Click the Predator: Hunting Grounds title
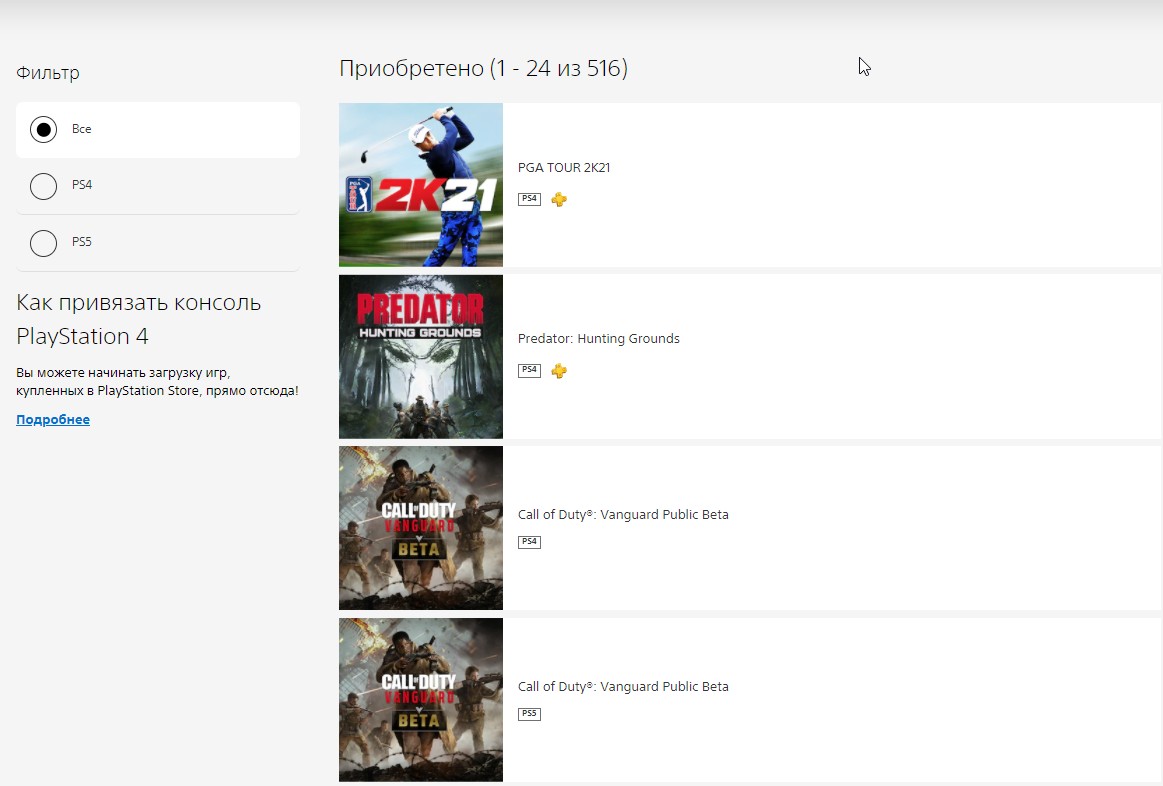This screenshot has height=786, width=1163. tap(599, 339)
